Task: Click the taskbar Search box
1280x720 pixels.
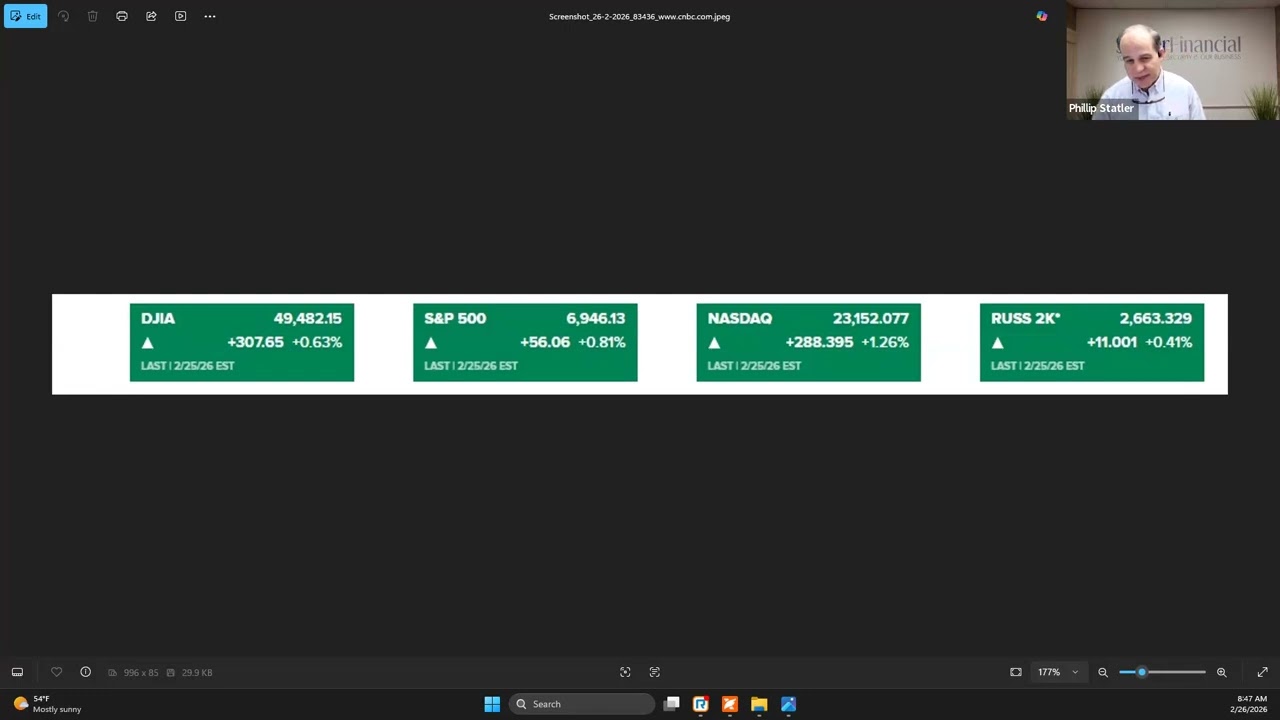Action: point(583,704)
